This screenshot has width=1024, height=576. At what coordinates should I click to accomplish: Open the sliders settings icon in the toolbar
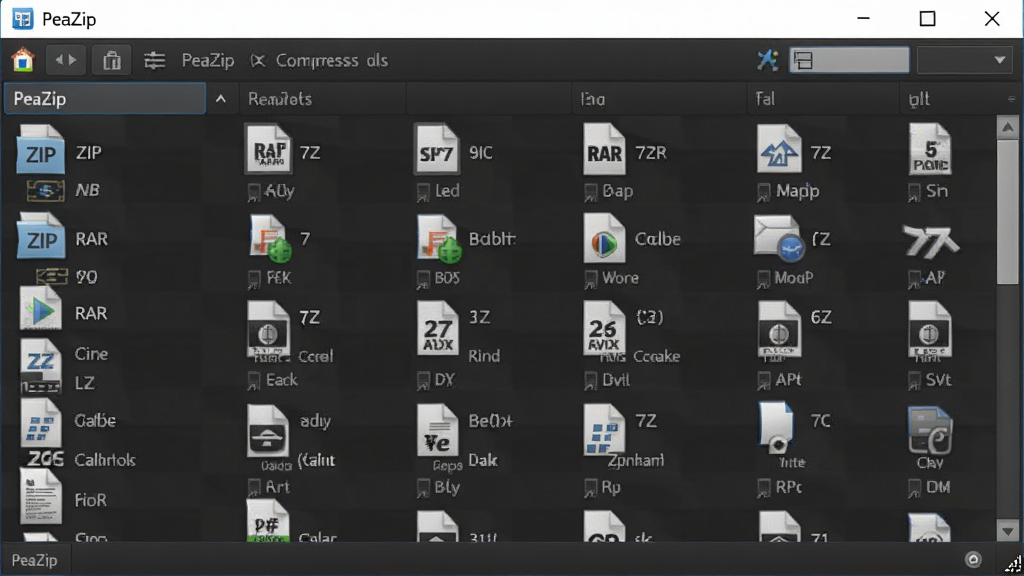point(155,60)
